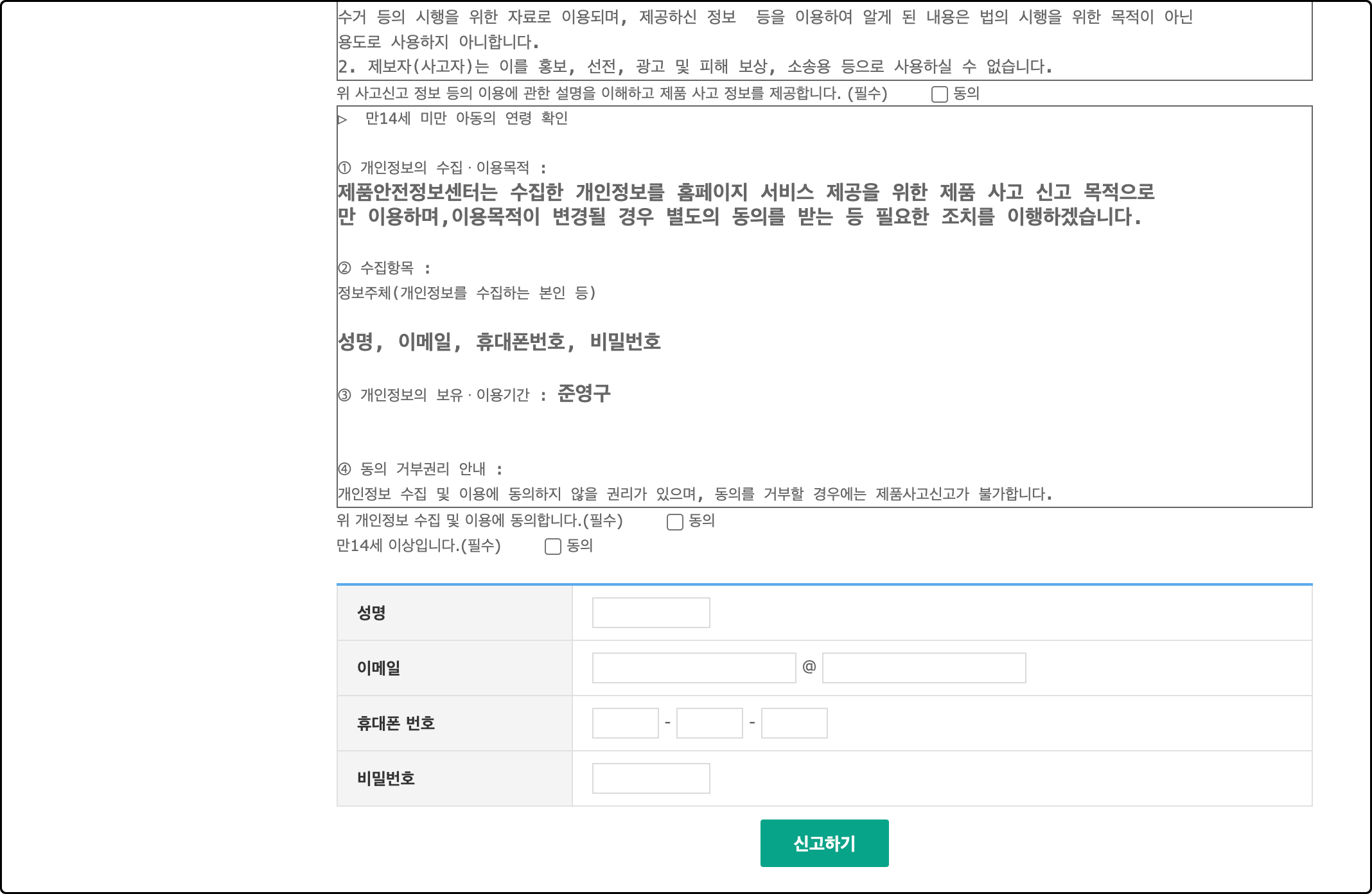The height and width of the screenshot is (894, 1372).
Task: Click the last 휴대폰 번호 field
Action: tap(794, 723)
